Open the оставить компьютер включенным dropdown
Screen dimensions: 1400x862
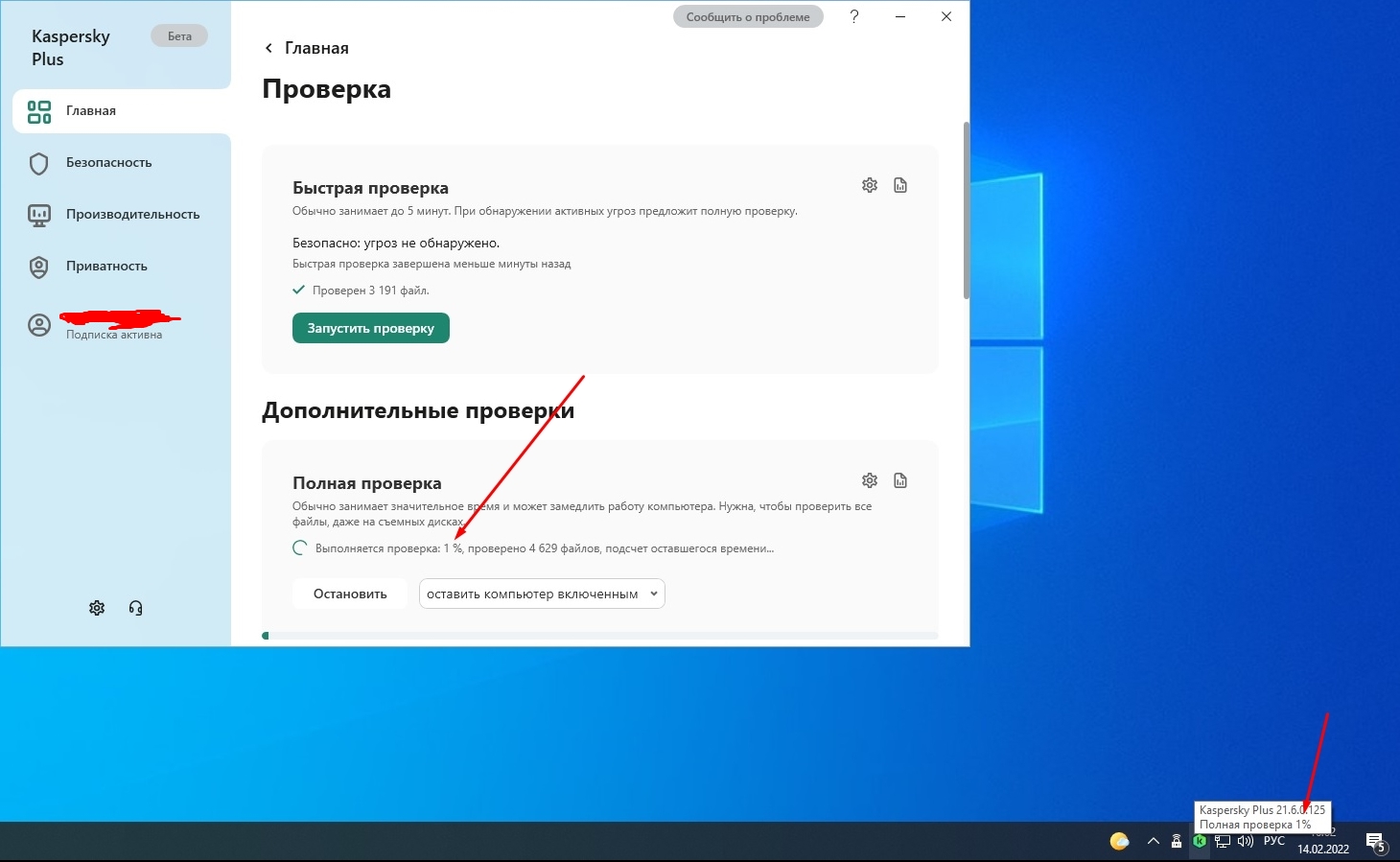tap(542, 594)
